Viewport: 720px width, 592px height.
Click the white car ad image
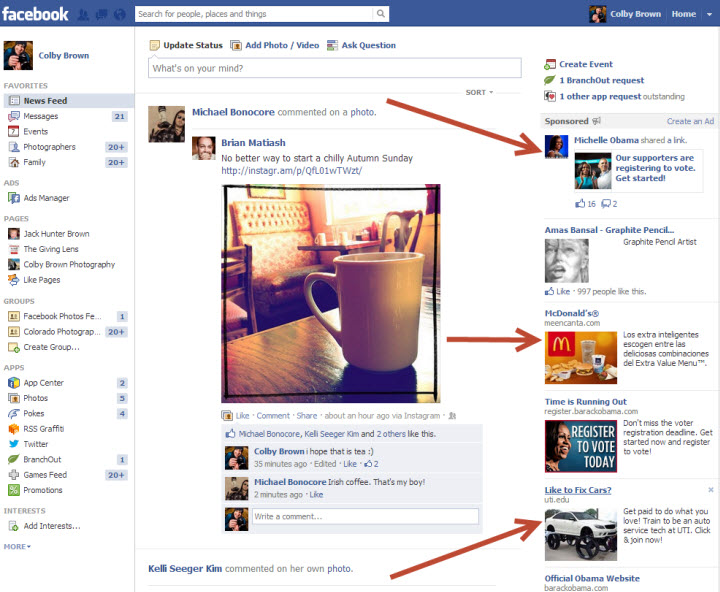click(581, 535)
